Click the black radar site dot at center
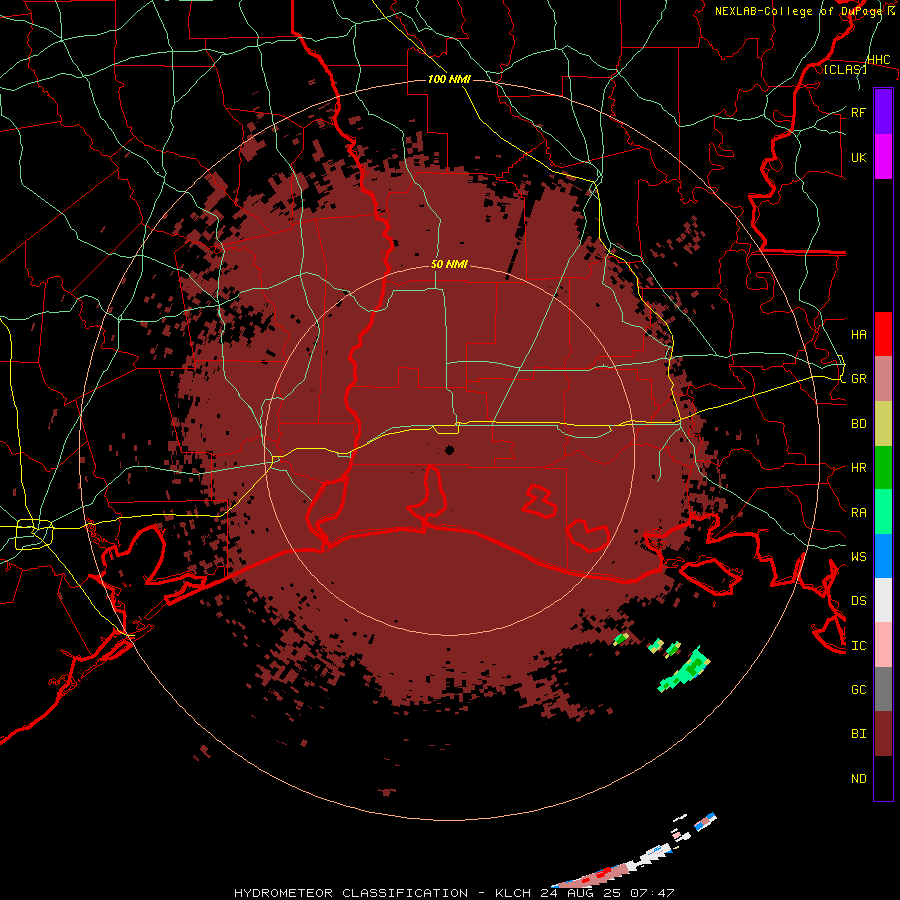This screenshot has height=900, width=900. (449, 451)
